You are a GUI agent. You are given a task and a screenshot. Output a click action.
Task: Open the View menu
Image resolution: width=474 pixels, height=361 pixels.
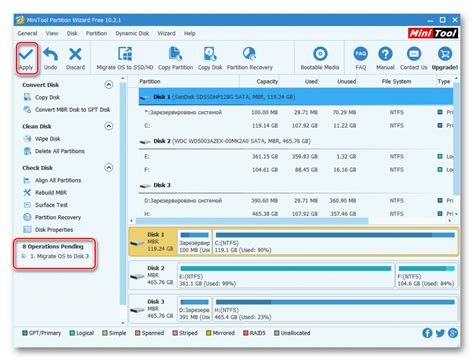tap(52, 33)
